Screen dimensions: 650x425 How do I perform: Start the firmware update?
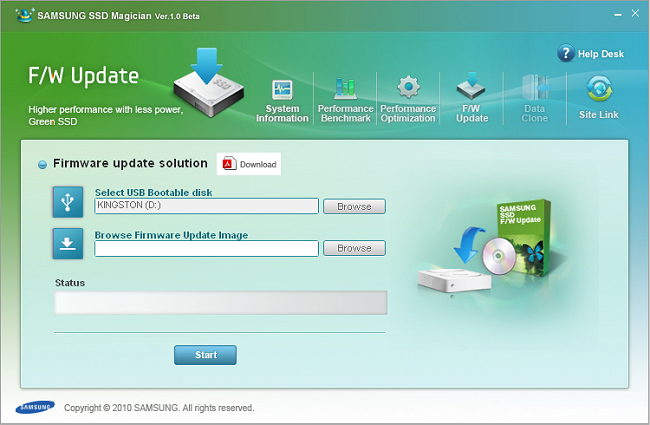pos(205,355)
